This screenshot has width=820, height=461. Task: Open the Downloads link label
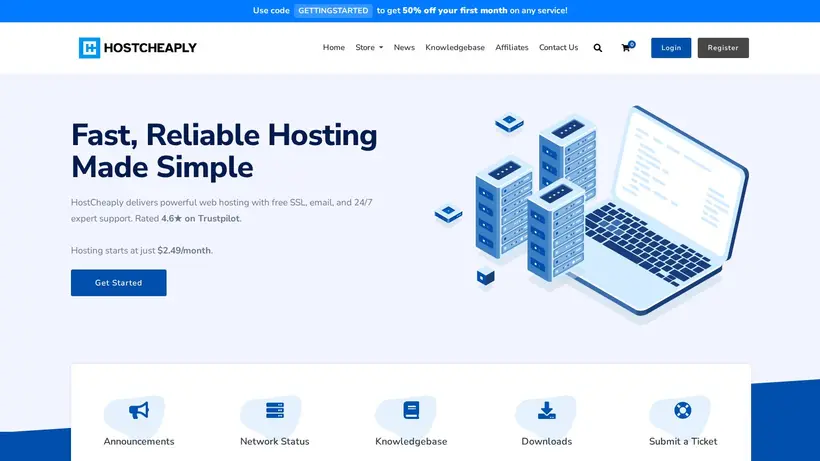coord(546,441)
